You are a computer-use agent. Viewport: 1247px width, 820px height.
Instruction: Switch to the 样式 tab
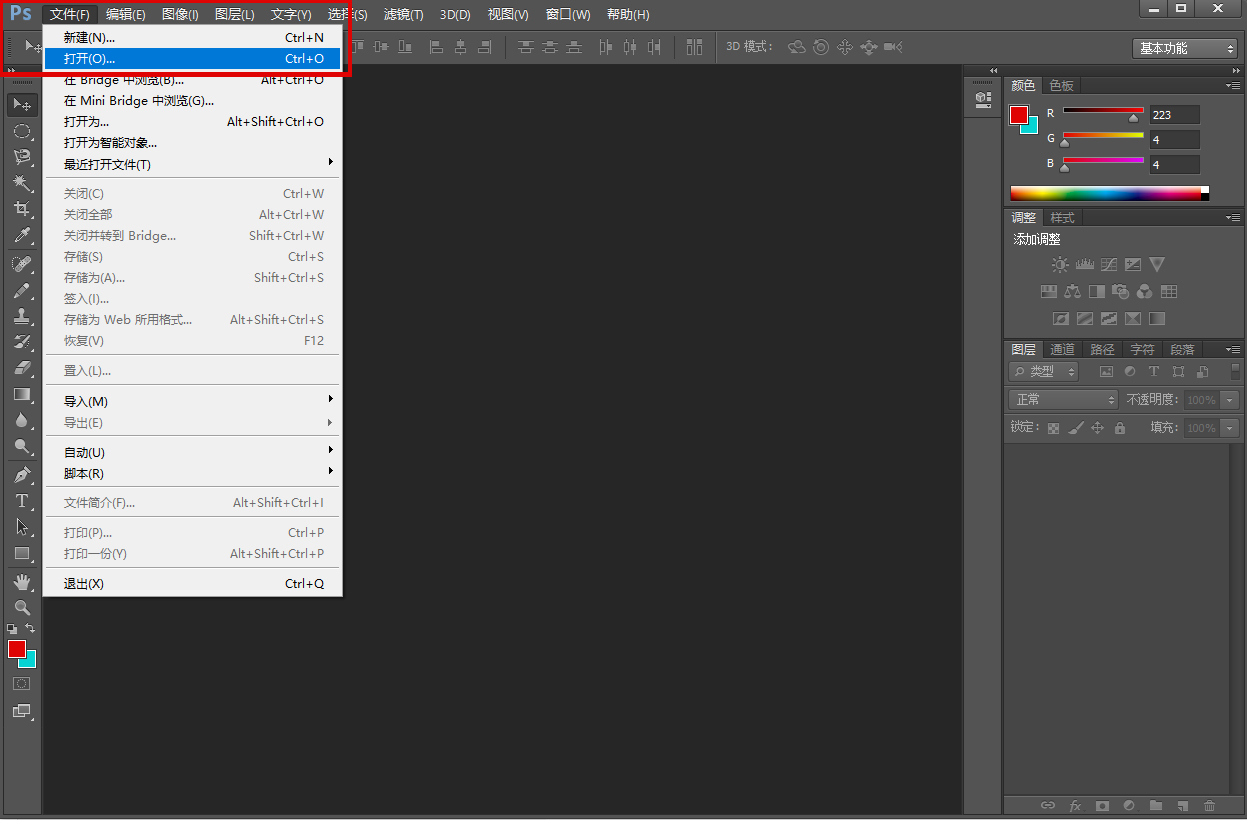pos(1062,218)
